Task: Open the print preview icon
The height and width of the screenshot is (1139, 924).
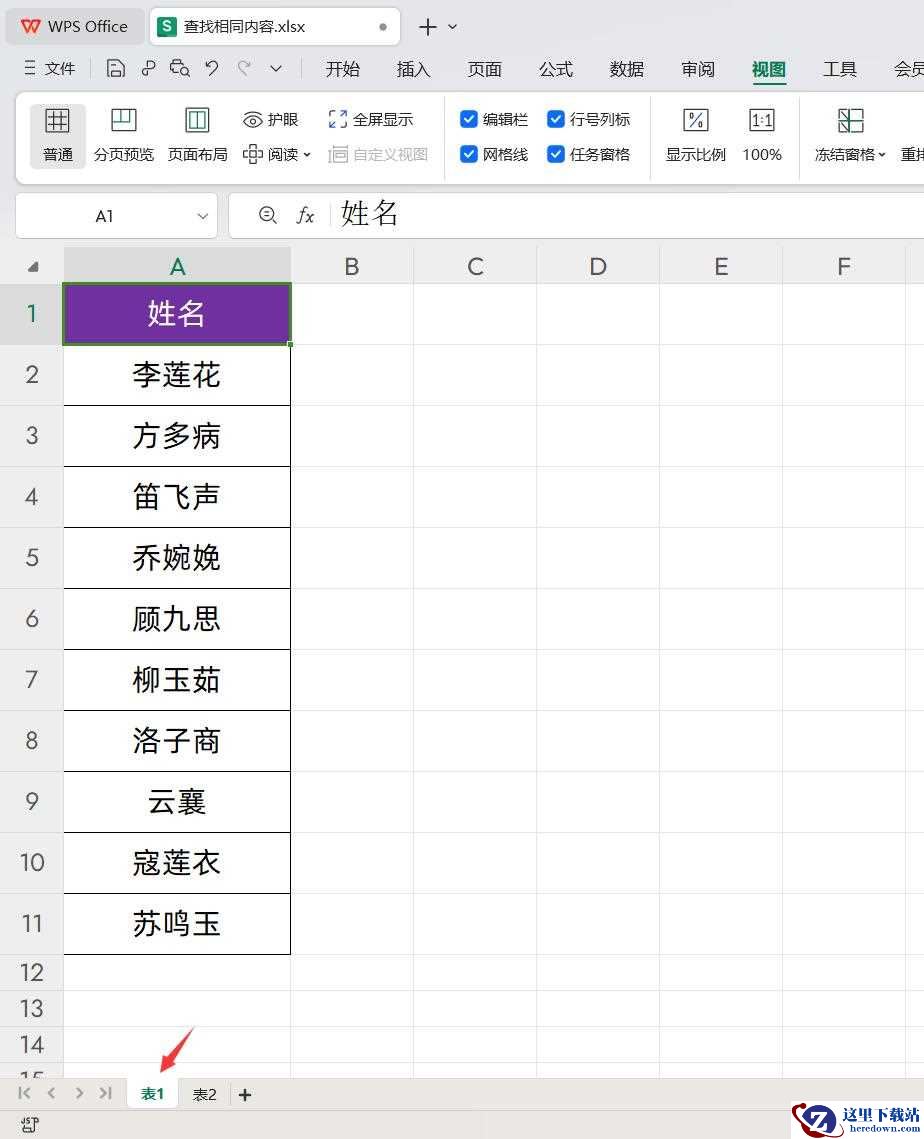Action: 179,68
